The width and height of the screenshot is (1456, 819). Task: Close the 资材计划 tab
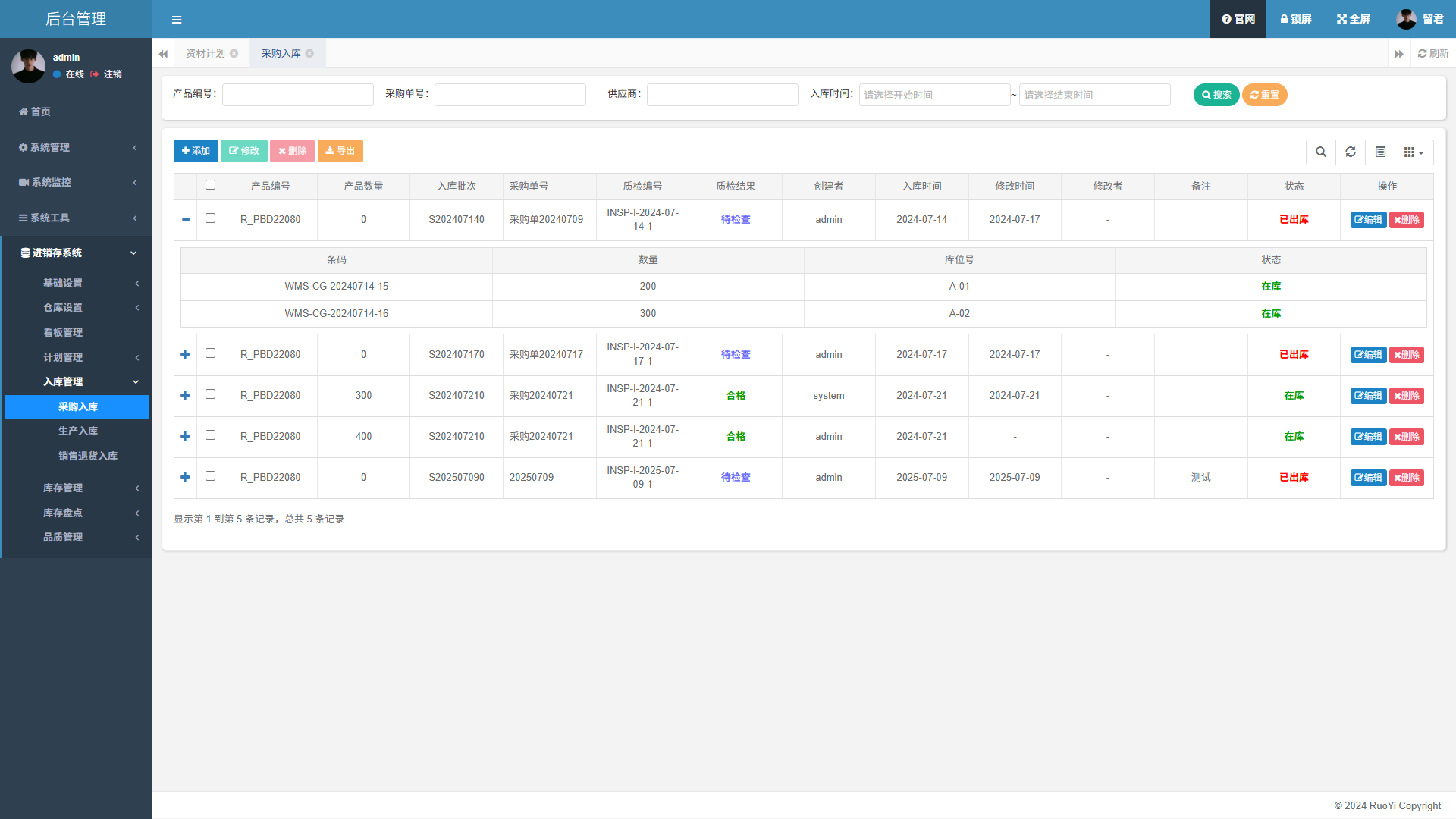point(234,53)
